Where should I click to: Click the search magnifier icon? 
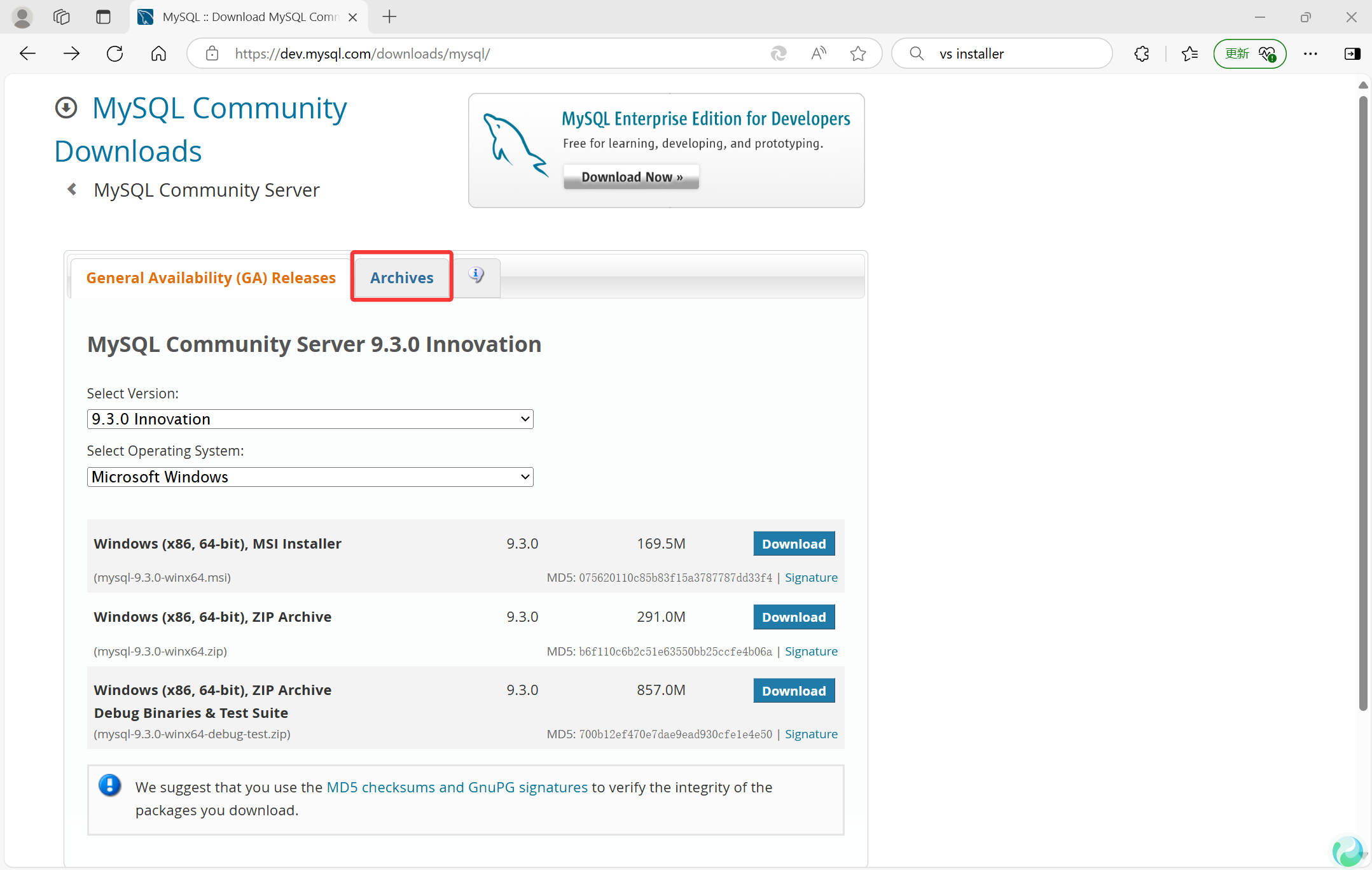tap(917, 53)
